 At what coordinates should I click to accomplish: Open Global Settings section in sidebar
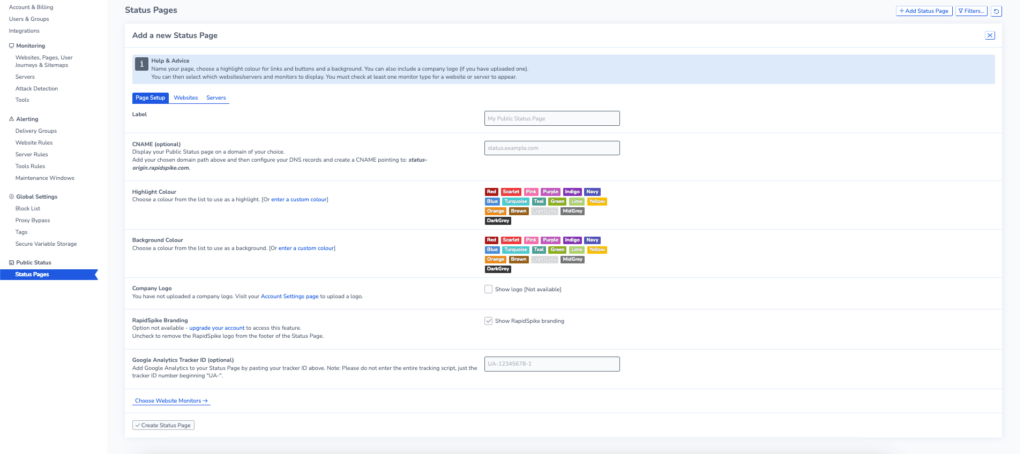pos(33,197)
